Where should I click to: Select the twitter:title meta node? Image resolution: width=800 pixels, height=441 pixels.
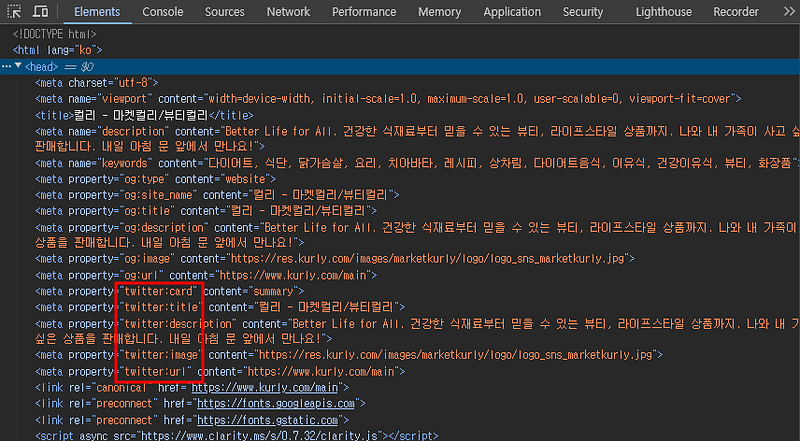click(220, 307)
